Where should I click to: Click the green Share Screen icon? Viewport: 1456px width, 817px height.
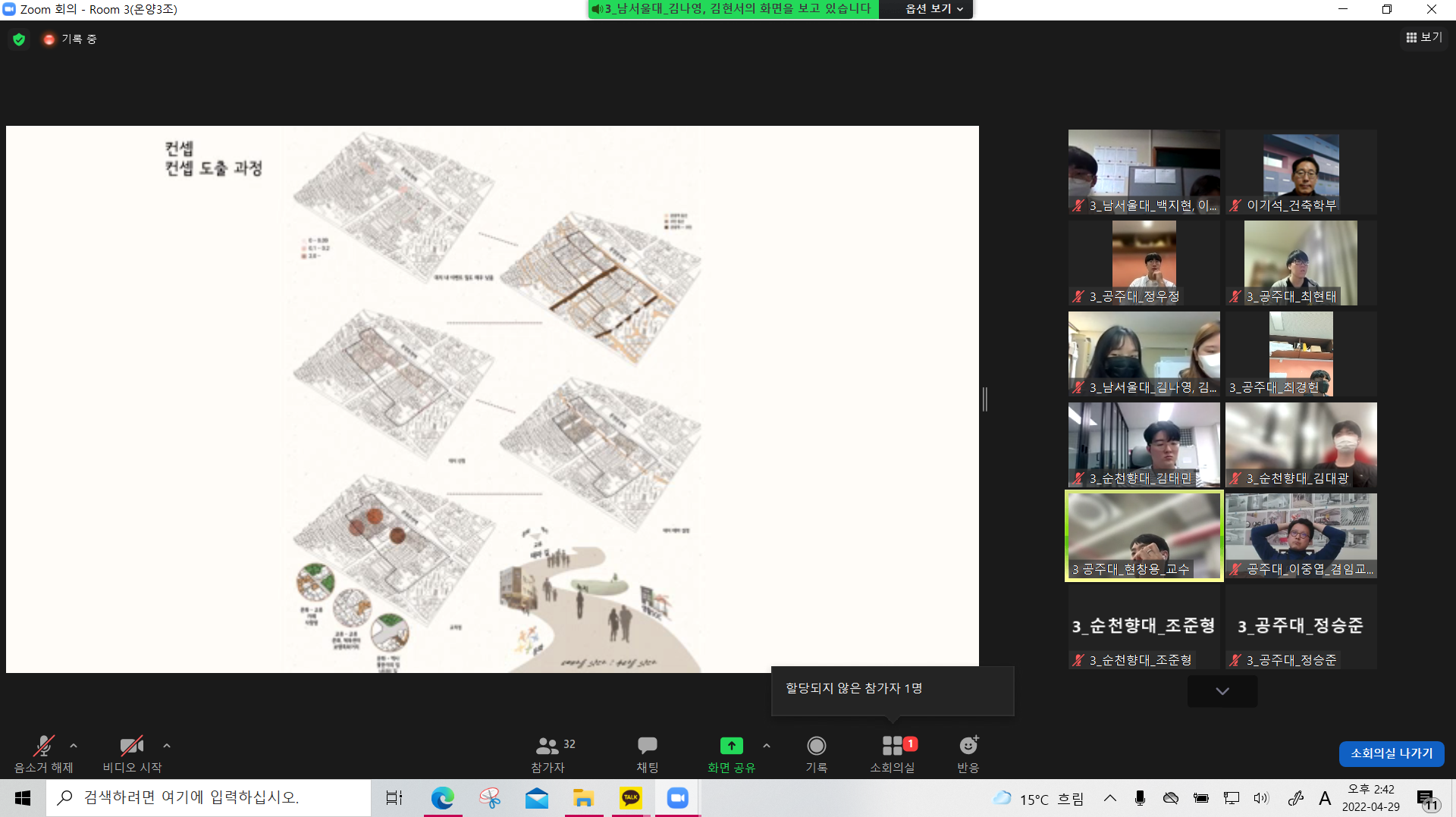[731, 746]
